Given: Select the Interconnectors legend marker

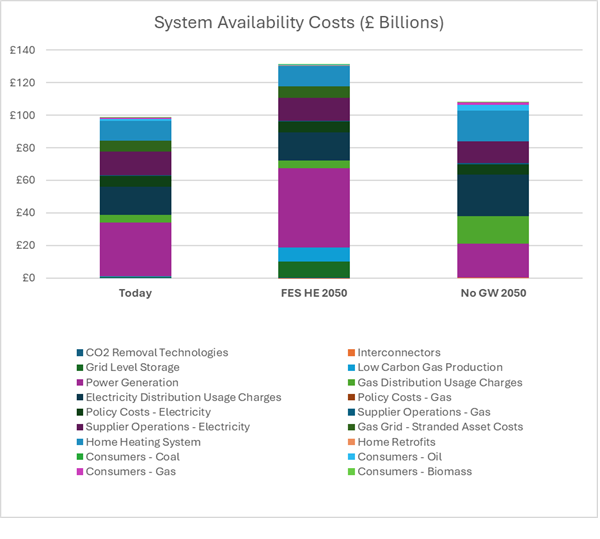Looking at the screenshot, I should (351, 353).
